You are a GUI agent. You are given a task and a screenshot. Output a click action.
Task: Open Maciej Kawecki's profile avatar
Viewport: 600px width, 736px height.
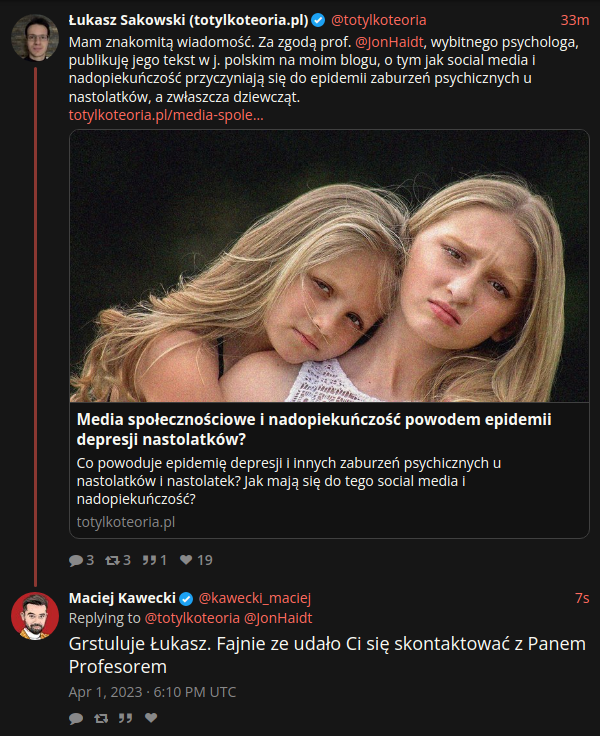[35, 616]
